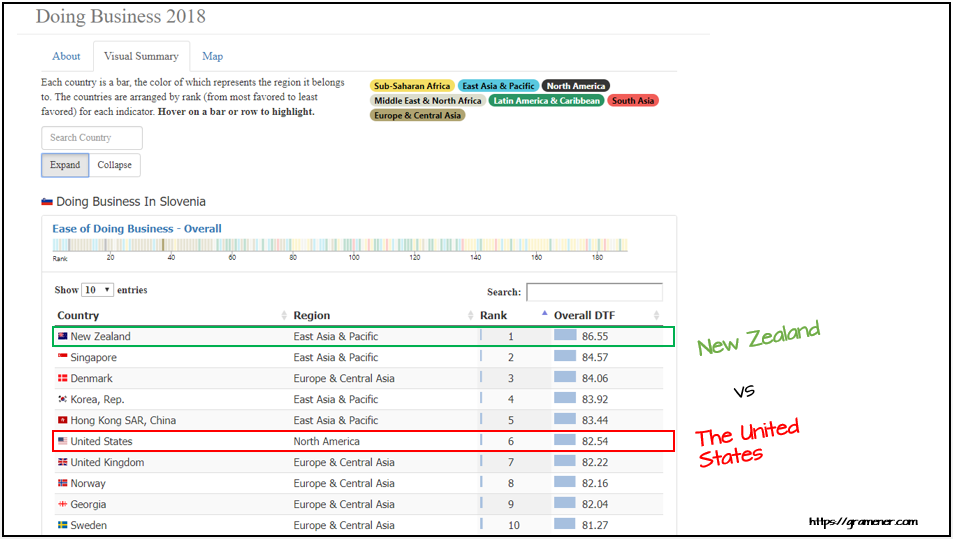Click the Hong Kong SAR flag icon

point(63,420)
